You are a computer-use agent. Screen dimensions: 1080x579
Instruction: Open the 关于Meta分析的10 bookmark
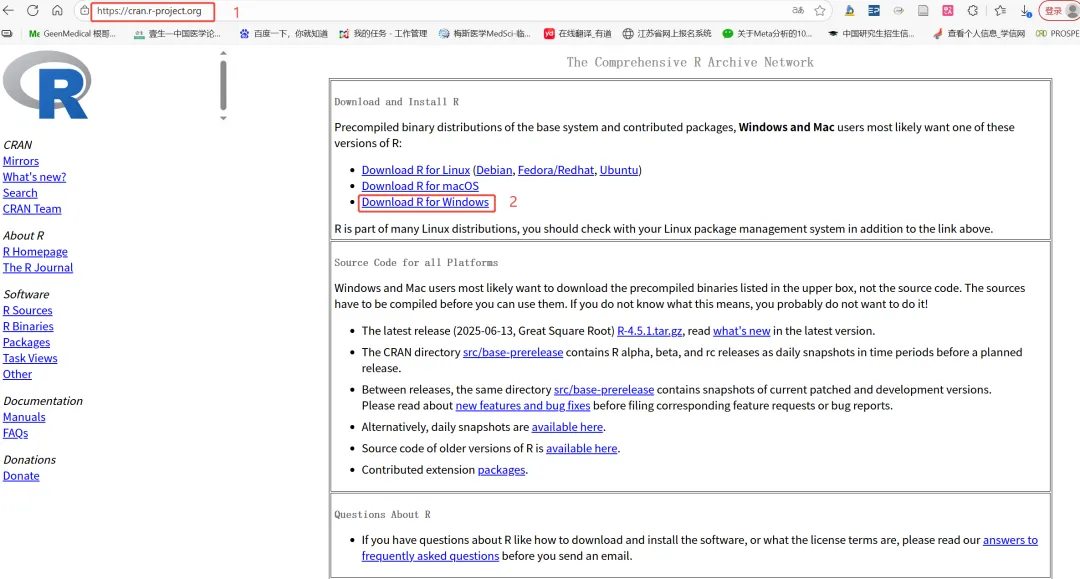(767, 33)
